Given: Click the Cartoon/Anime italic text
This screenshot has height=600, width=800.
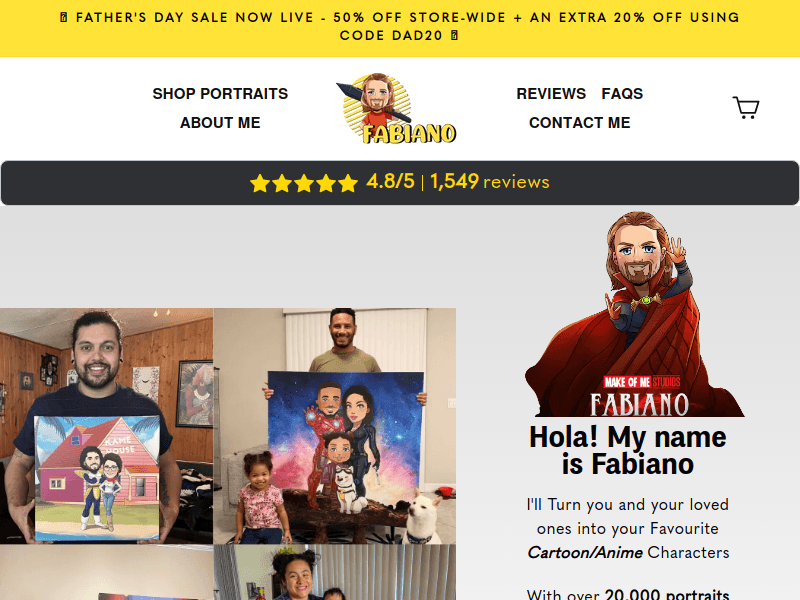Looking at the screenshot, I should (585, 553).
